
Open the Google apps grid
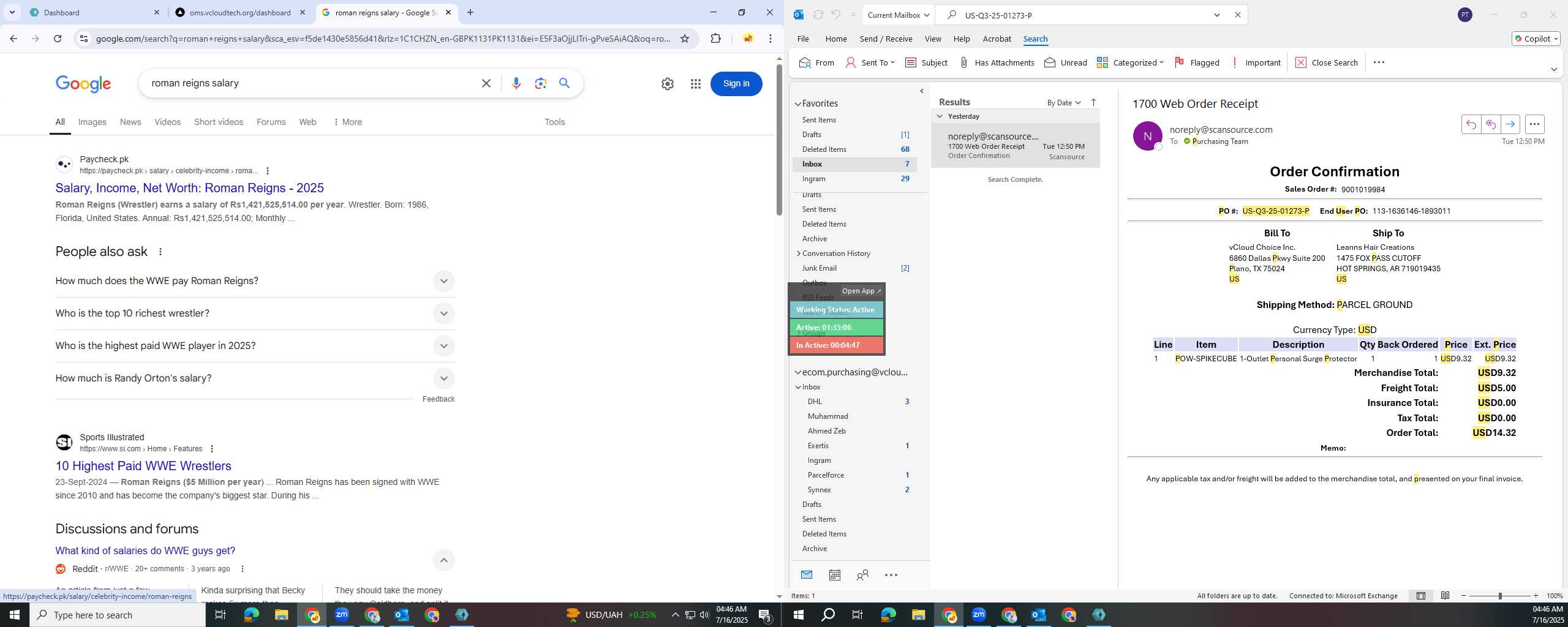695,84
